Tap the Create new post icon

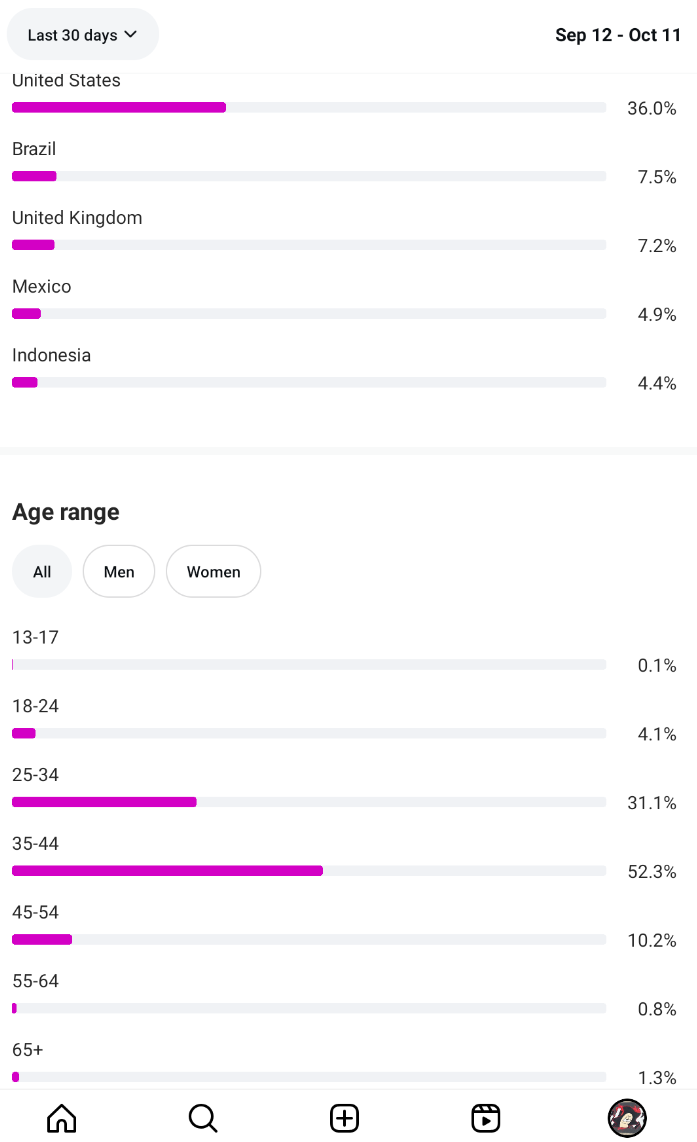click(x=344, y=1117)
